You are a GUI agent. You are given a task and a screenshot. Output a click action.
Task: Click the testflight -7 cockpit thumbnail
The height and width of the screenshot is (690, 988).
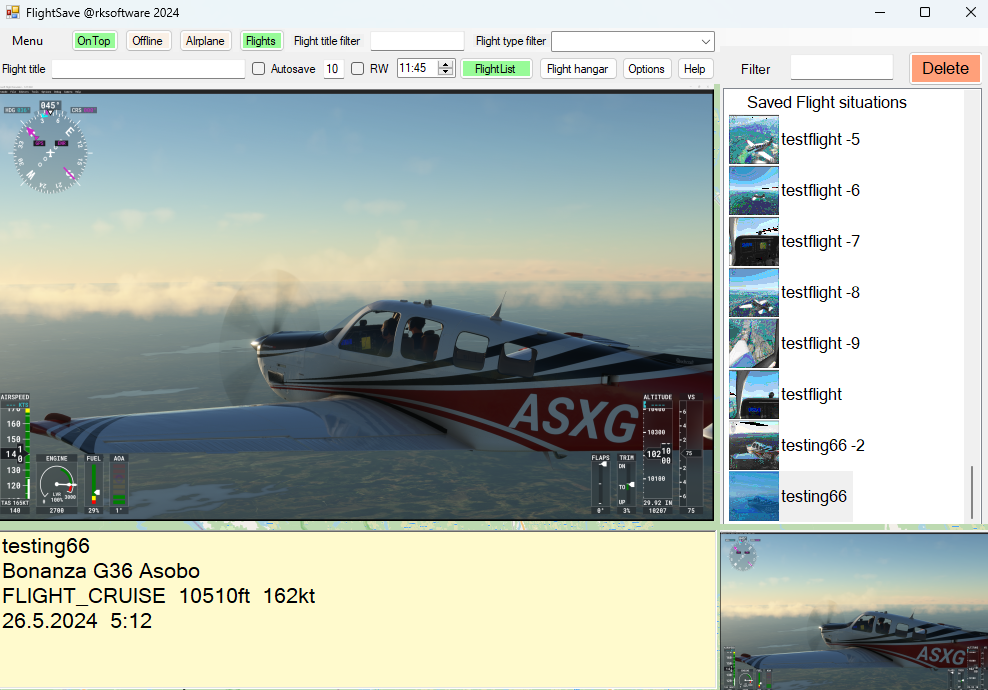click(753, 242)
